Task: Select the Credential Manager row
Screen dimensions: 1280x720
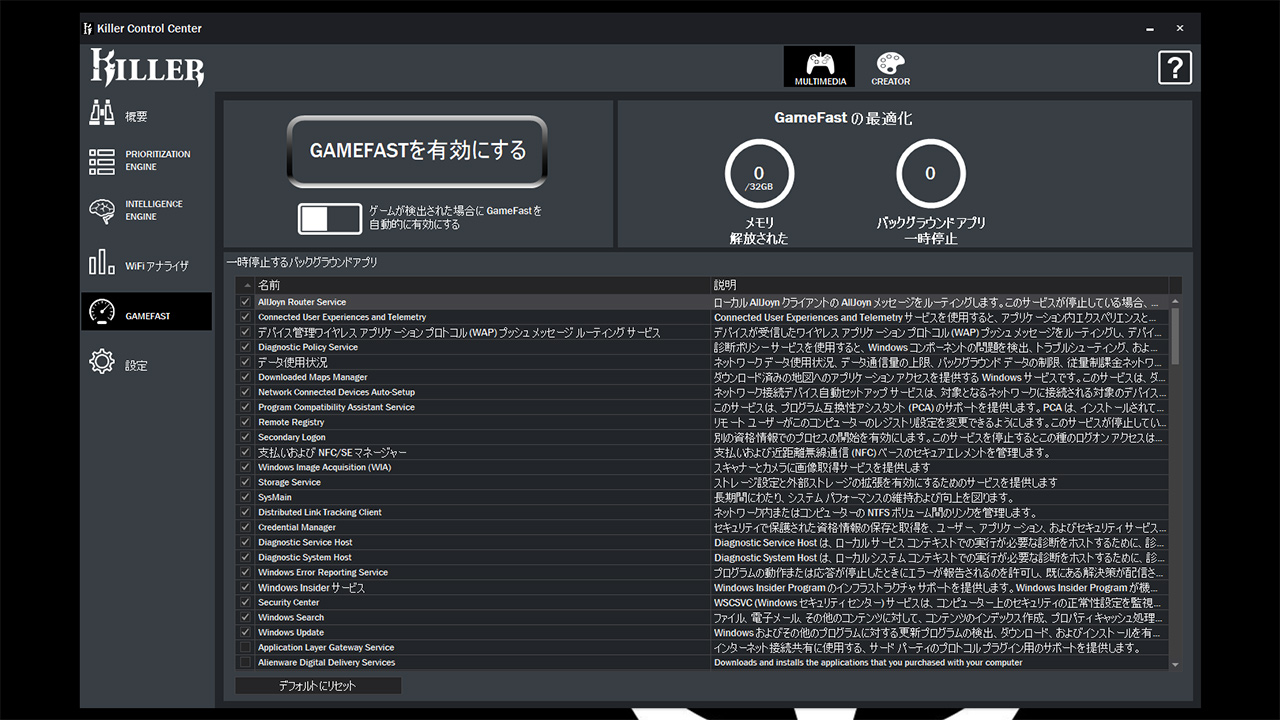Action: (702, 527)
